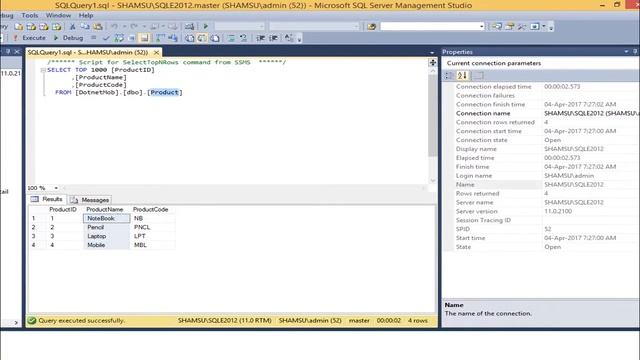Toggle the IntelliSense Enabled button

144,38
